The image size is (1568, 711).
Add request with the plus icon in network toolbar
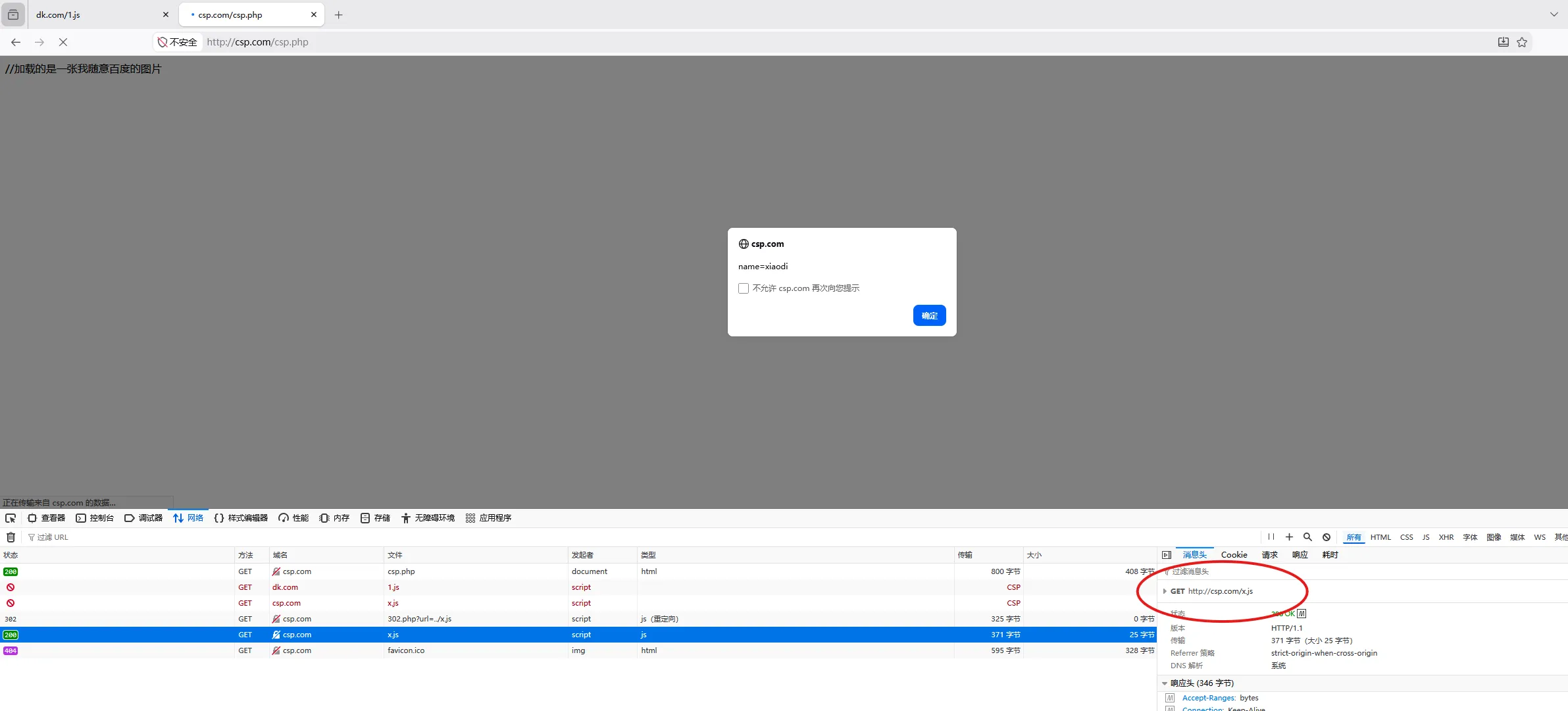pyautogui.click(x=1289, y=537)
